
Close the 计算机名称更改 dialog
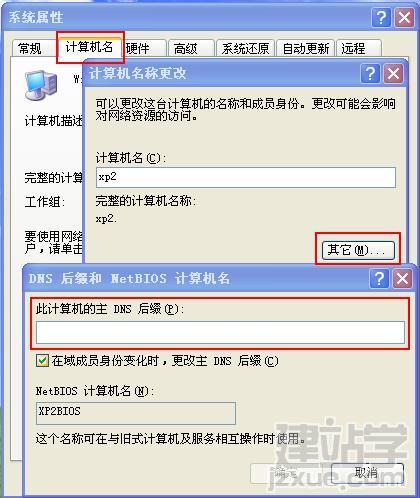(393, 73)
